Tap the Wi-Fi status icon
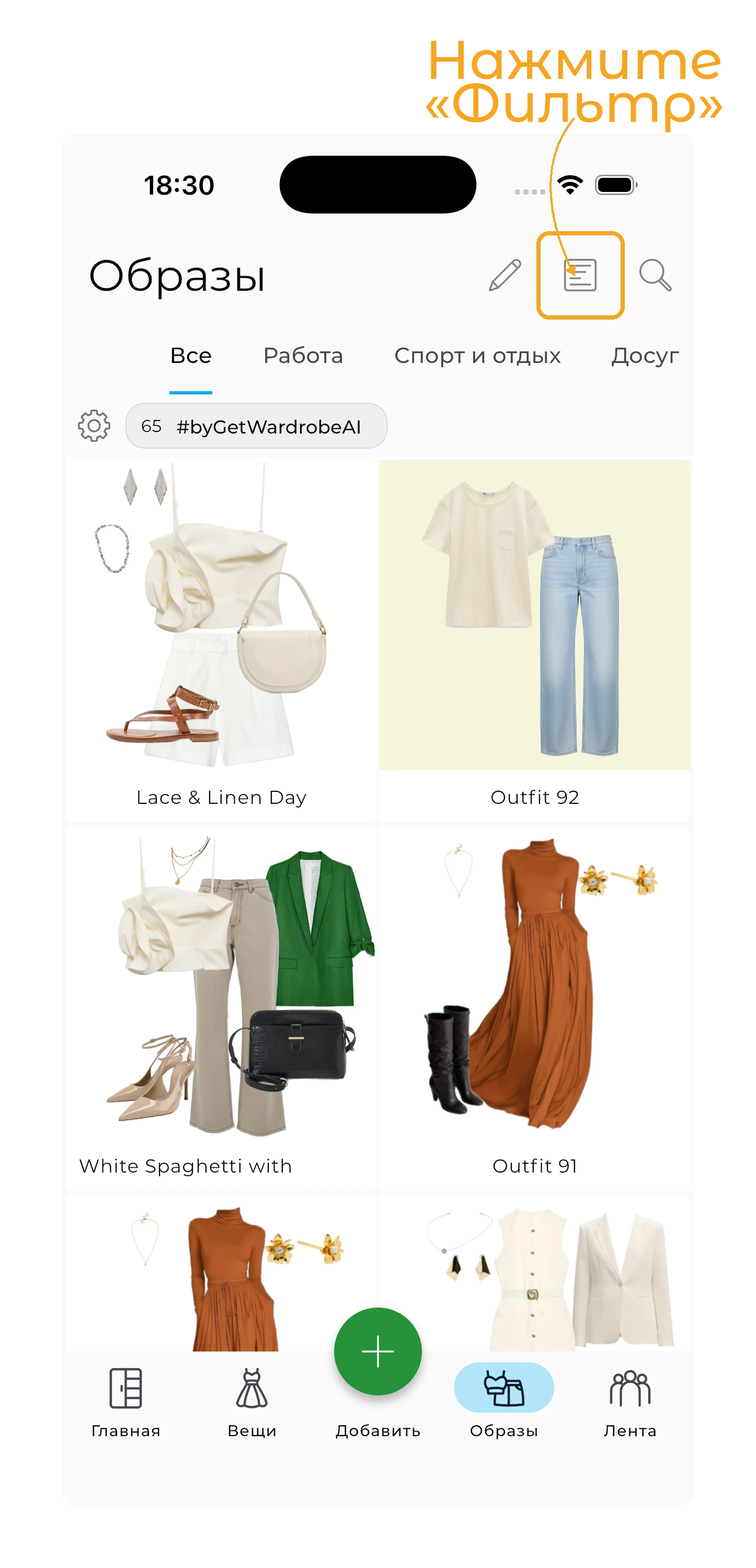 pos(570,185)
